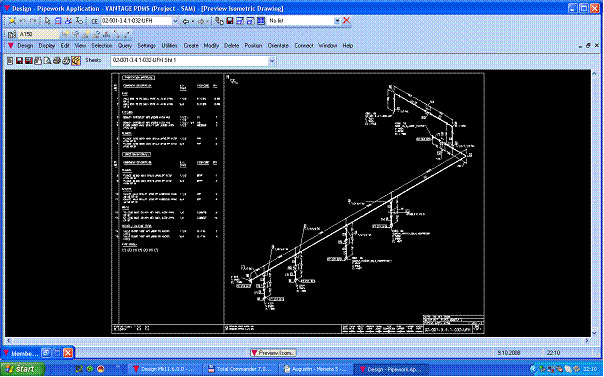The image size is (604, 377).
Task: Expand the CE element name dropdown
Action: (175, 21)
